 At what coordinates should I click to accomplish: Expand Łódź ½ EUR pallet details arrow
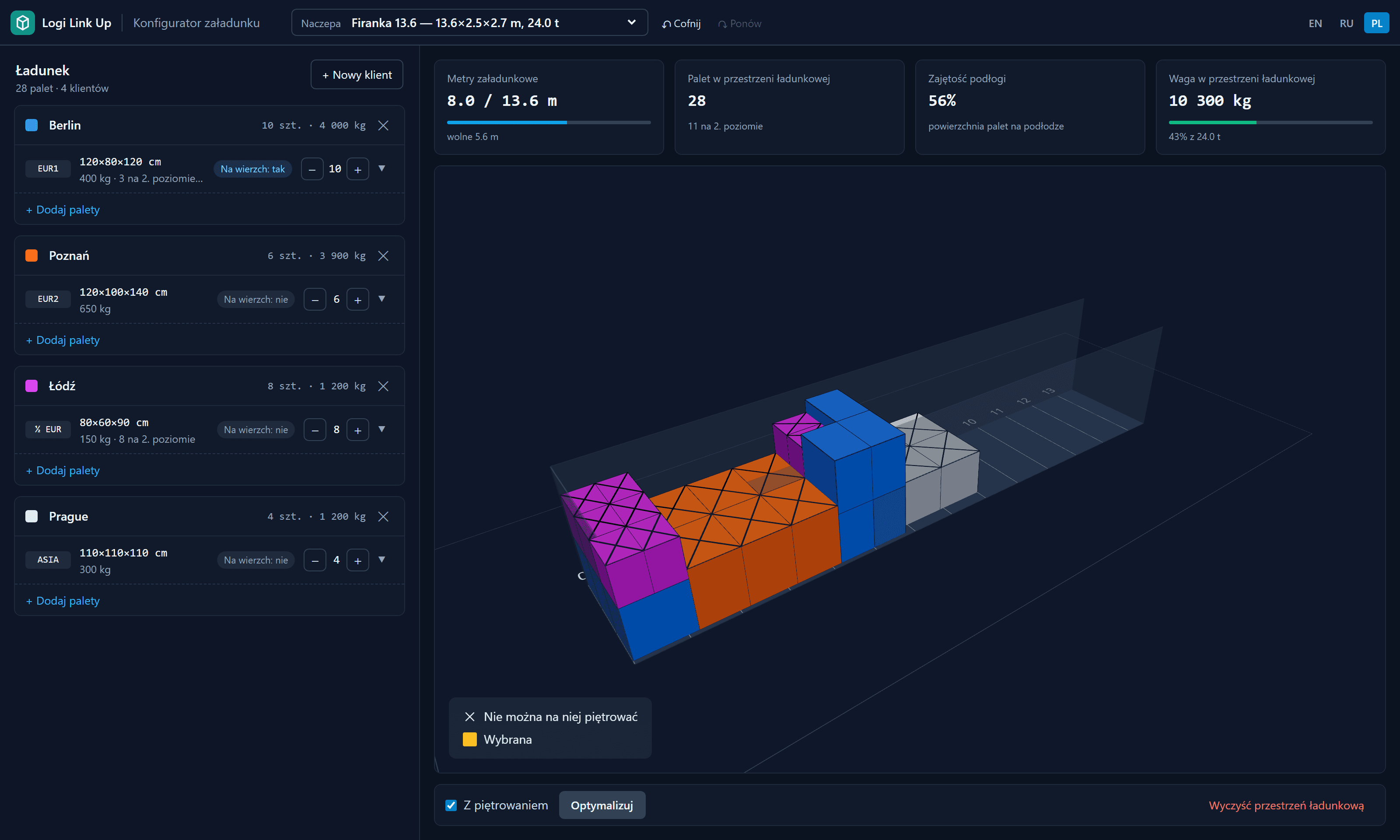(382, 428)
